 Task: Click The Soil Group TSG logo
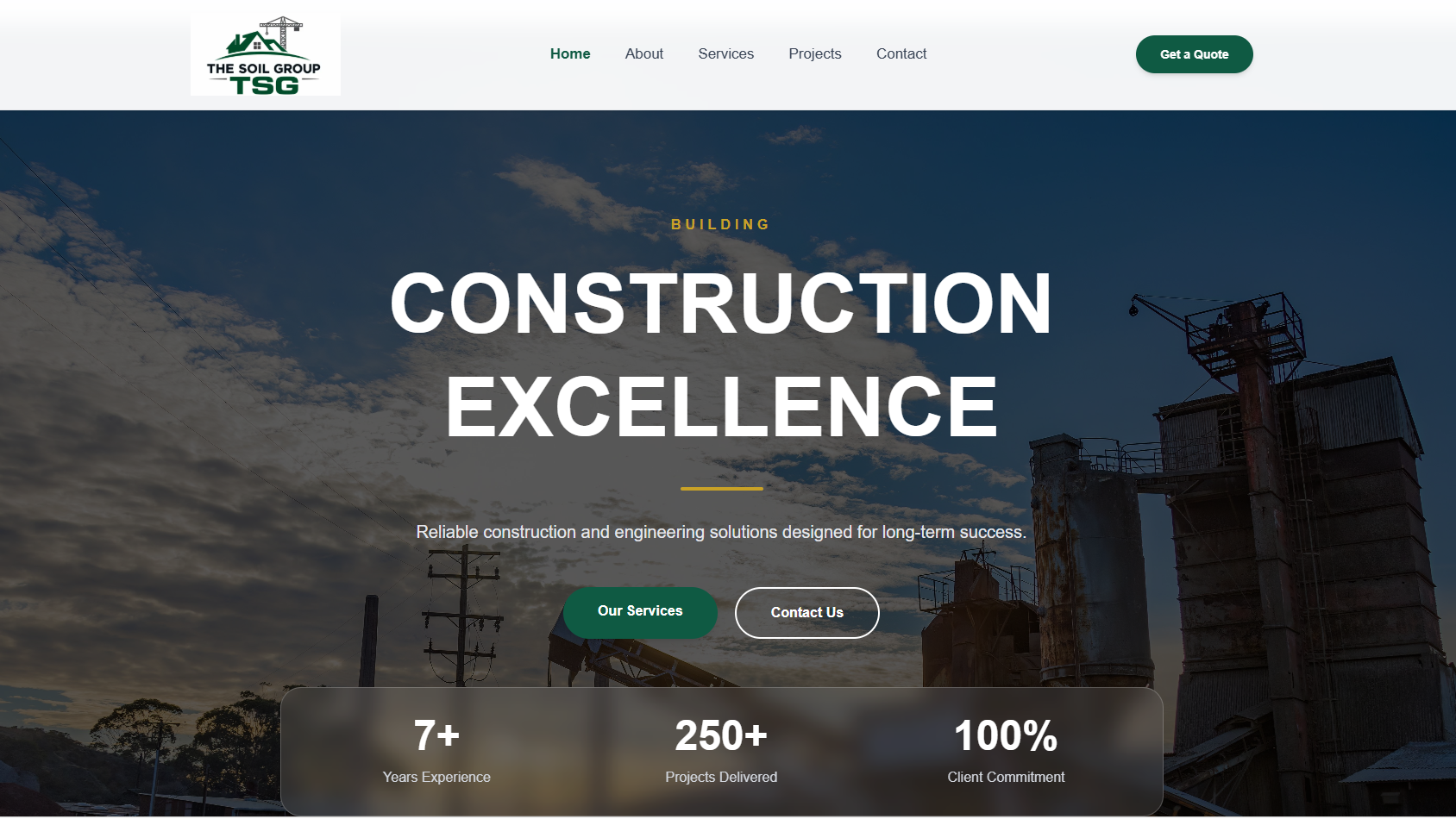(266, 55)
